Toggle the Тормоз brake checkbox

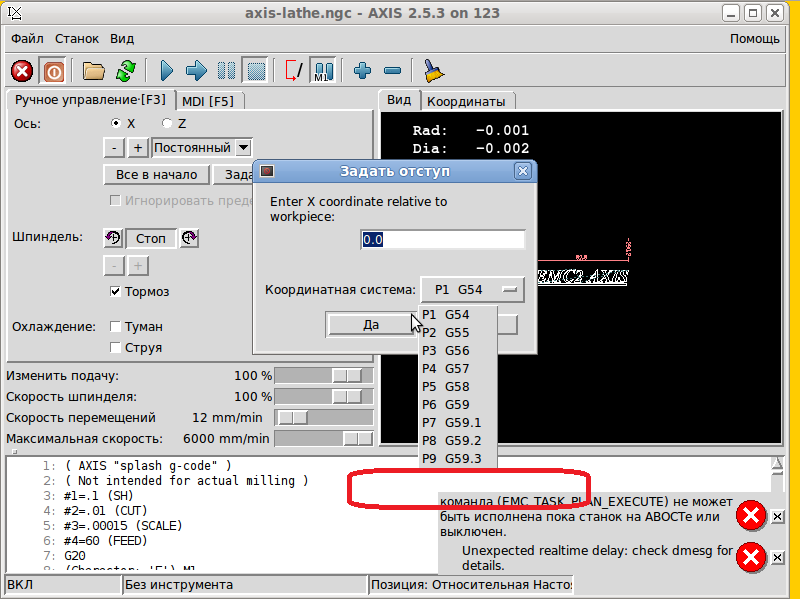[115, 291]
